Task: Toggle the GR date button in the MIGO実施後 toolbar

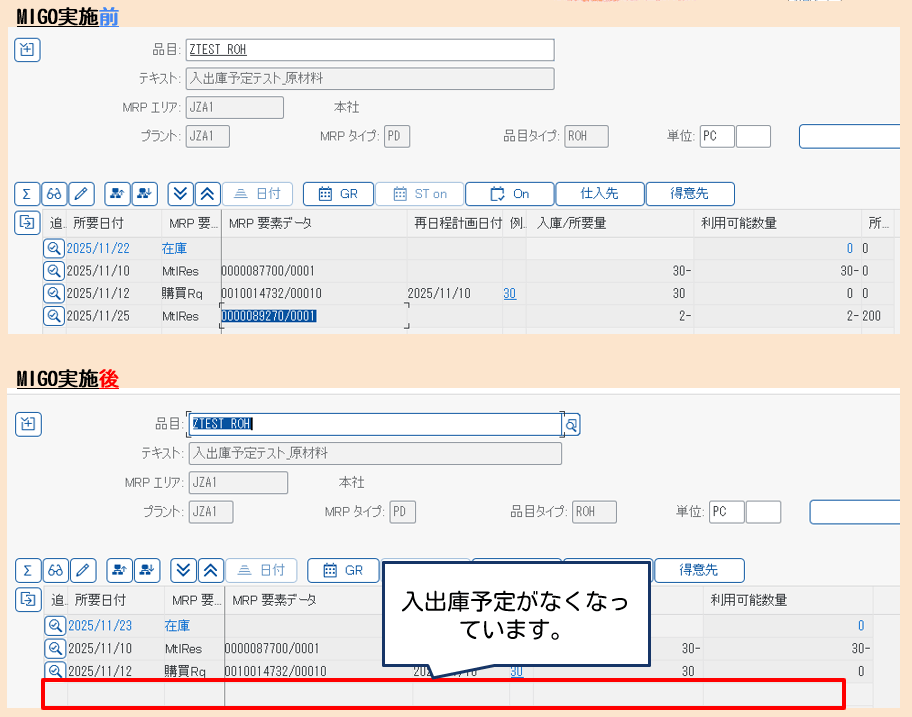Action: pos(343,570)
